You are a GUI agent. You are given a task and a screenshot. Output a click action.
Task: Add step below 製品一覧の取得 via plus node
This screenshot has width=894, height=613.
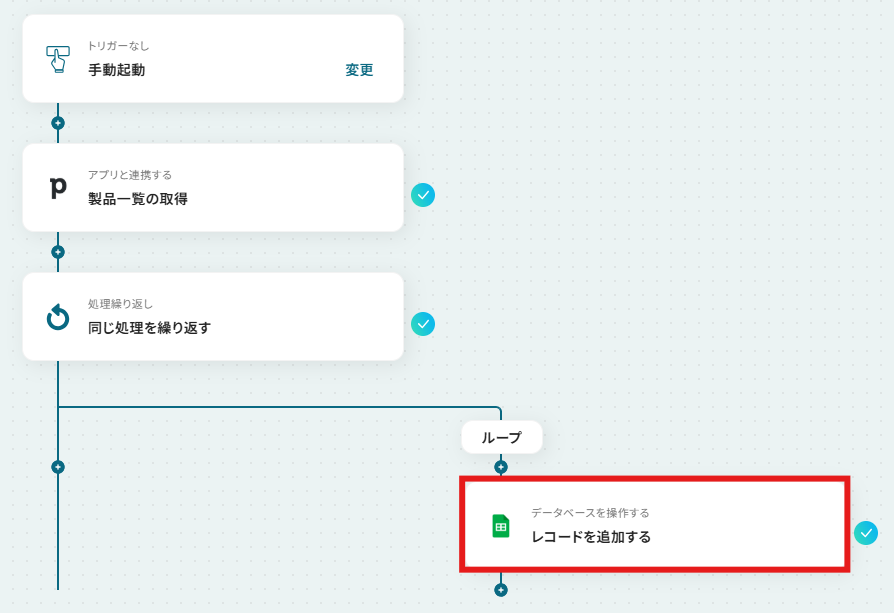[x=58, y=252]
